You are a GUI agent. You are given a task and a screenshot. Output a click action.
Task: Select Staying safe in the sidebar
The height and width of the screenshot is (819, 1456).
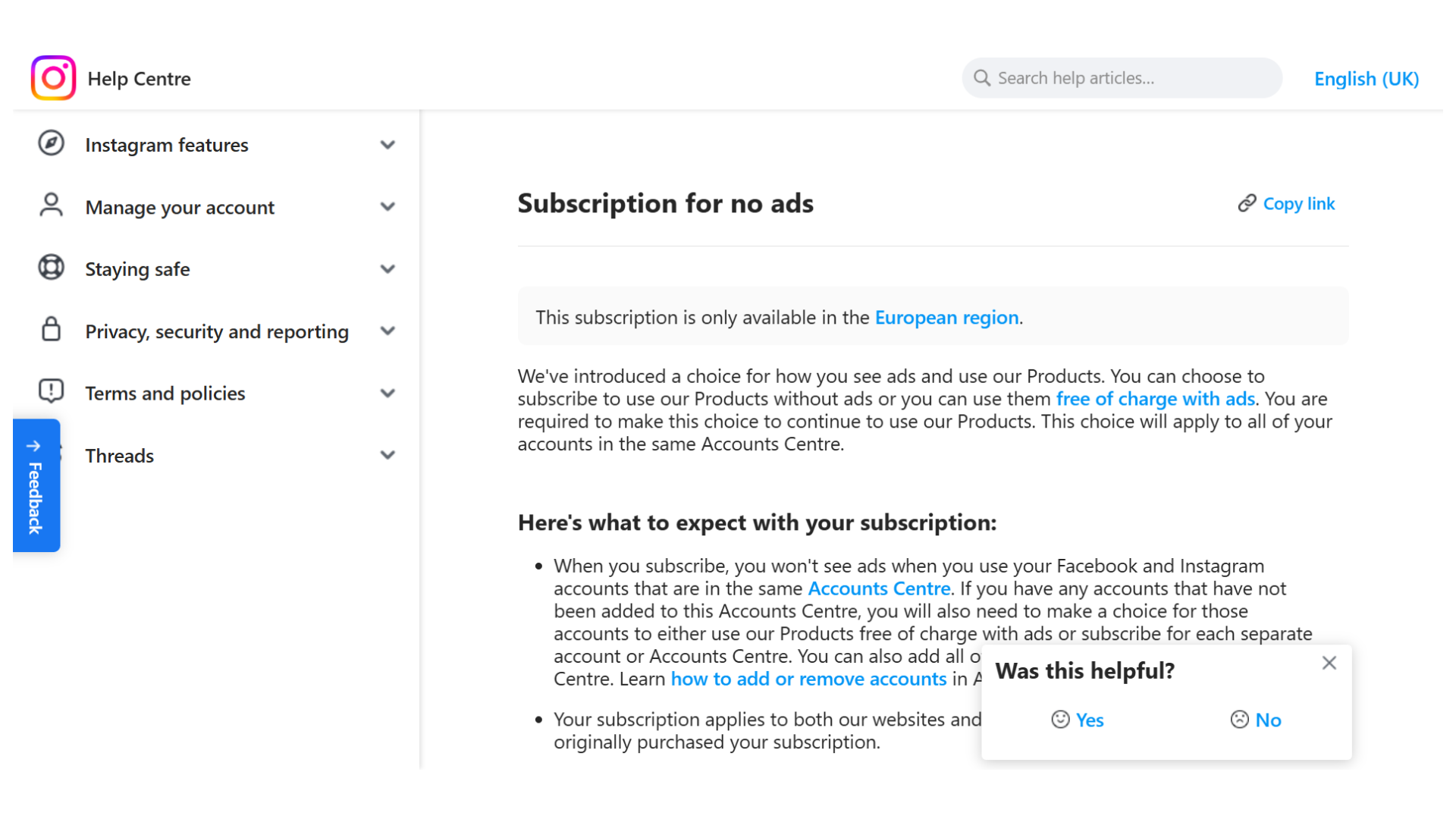click(137, 268)
